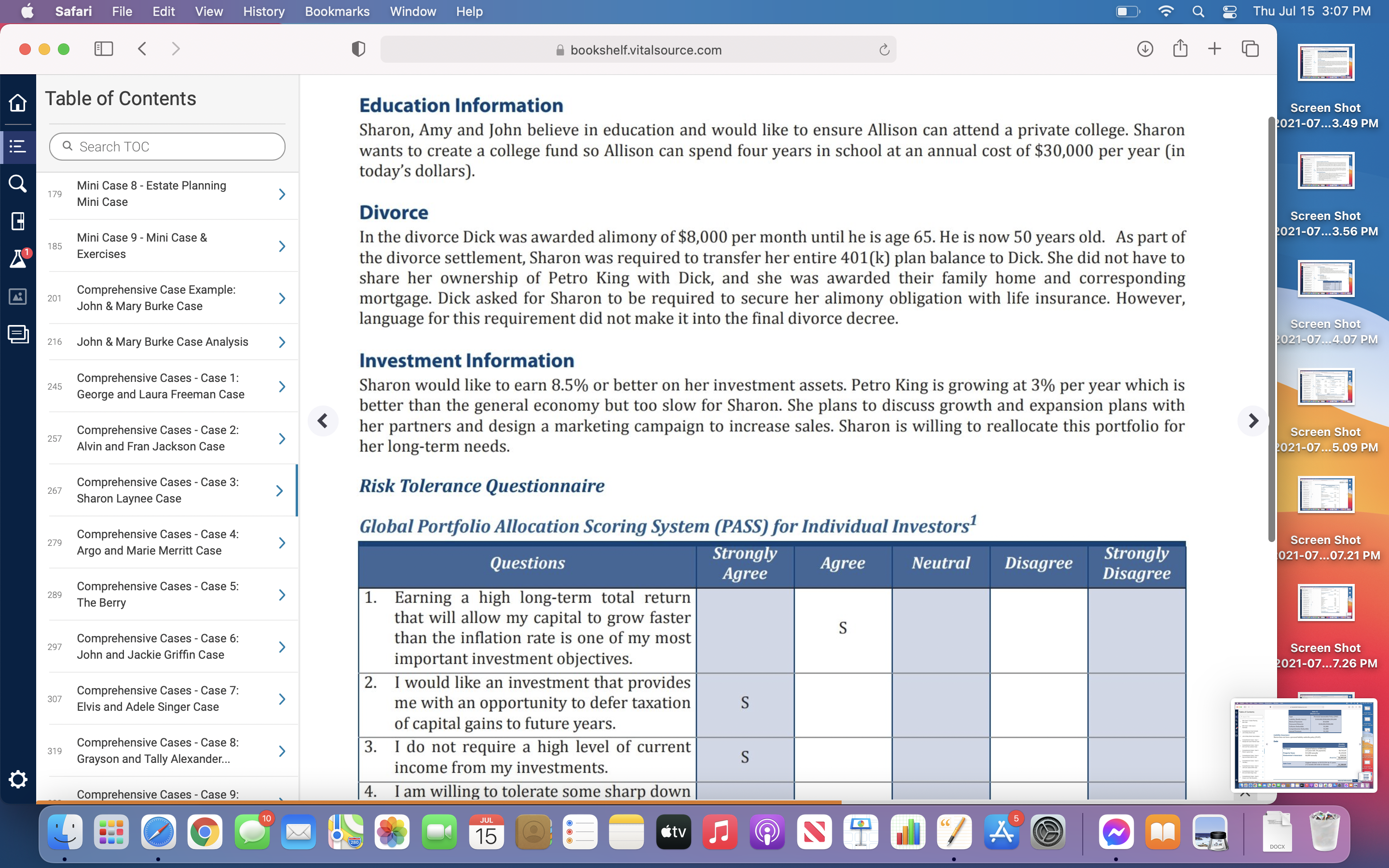Open the figures image icon in sidebar
The image size is (1389, 868).
point(18,296)
